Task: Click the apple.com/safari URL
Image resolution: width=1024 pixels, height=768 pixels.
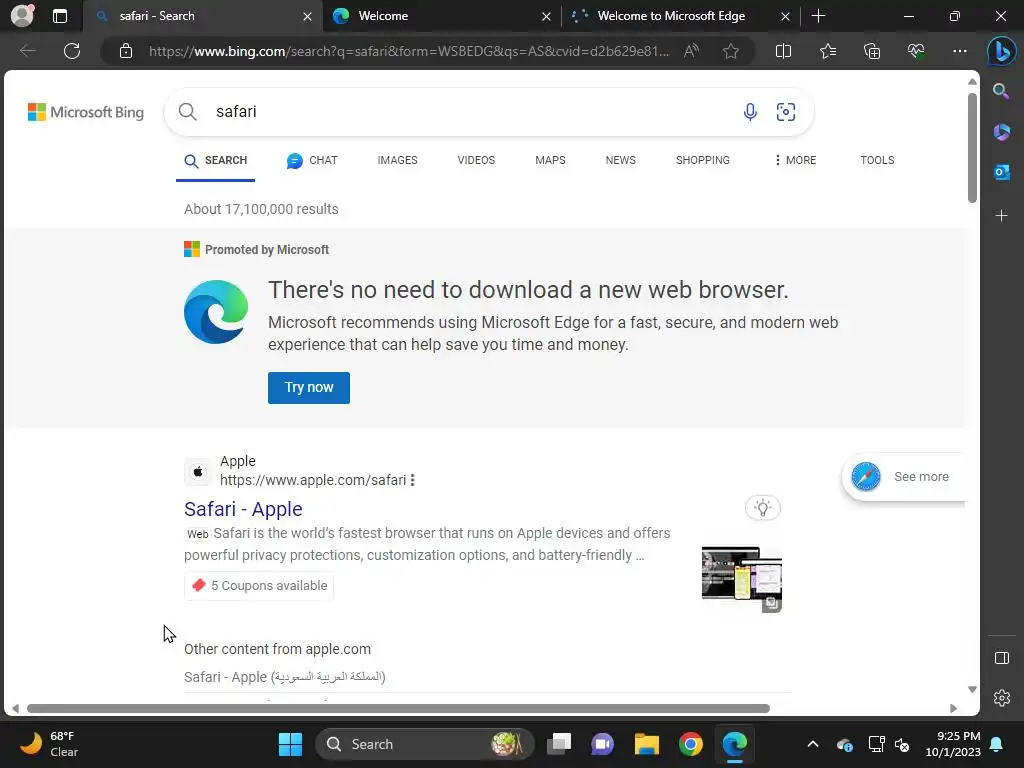Action: [313, 480]
